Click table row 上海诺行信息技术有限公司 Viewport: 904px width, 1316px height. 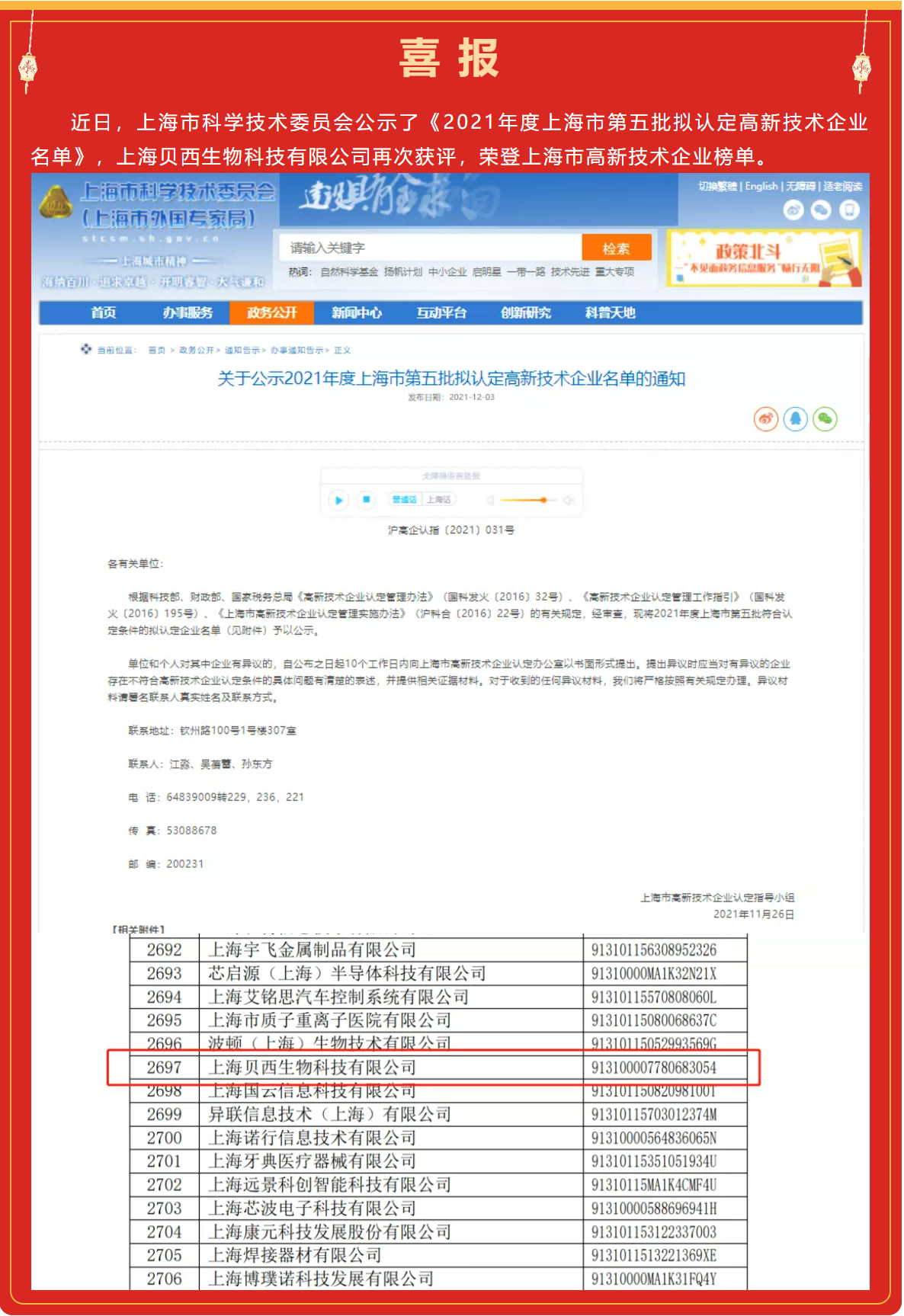pos(438,1138)
